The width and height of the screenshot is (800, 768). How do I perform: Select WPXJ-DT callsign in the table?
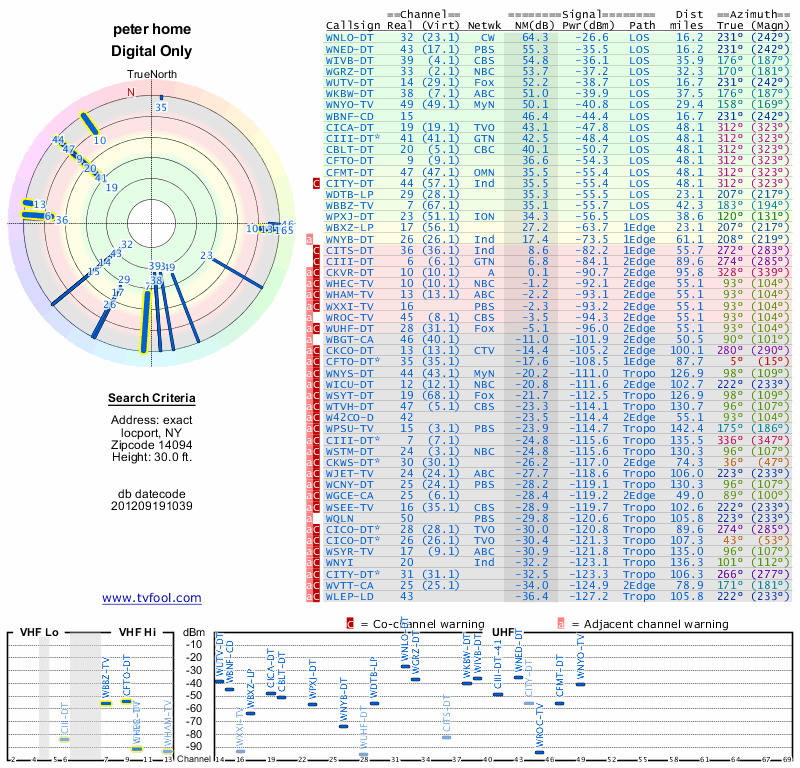click(x=349, y=216)
